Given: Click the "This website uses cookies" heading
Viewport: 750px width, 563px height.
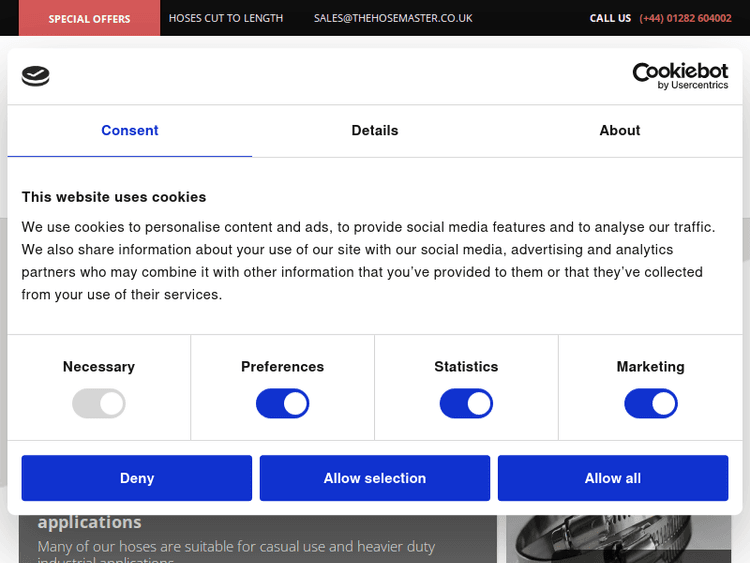Looking at the screenshot, I should pos(114,197).
